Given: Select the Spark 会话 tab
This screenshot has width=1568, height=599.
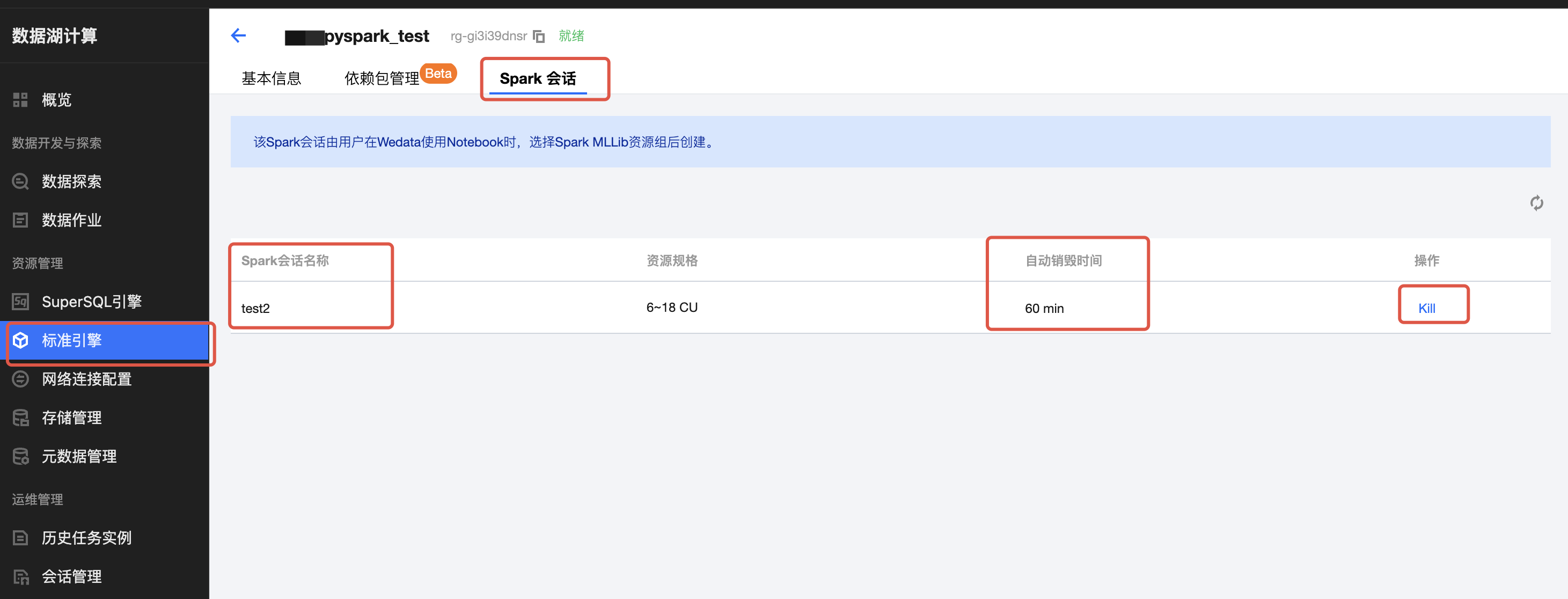Looking at the screenshot, I should pyautogui.click(x=538, y=78).
